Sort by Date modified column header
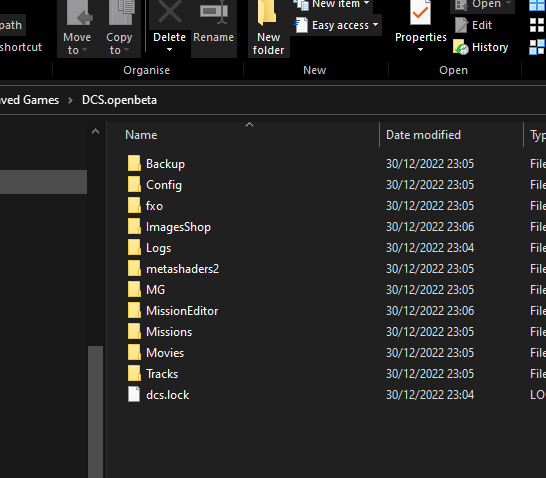This screenshot has height=478, width=546. click(x=423, y=135)
